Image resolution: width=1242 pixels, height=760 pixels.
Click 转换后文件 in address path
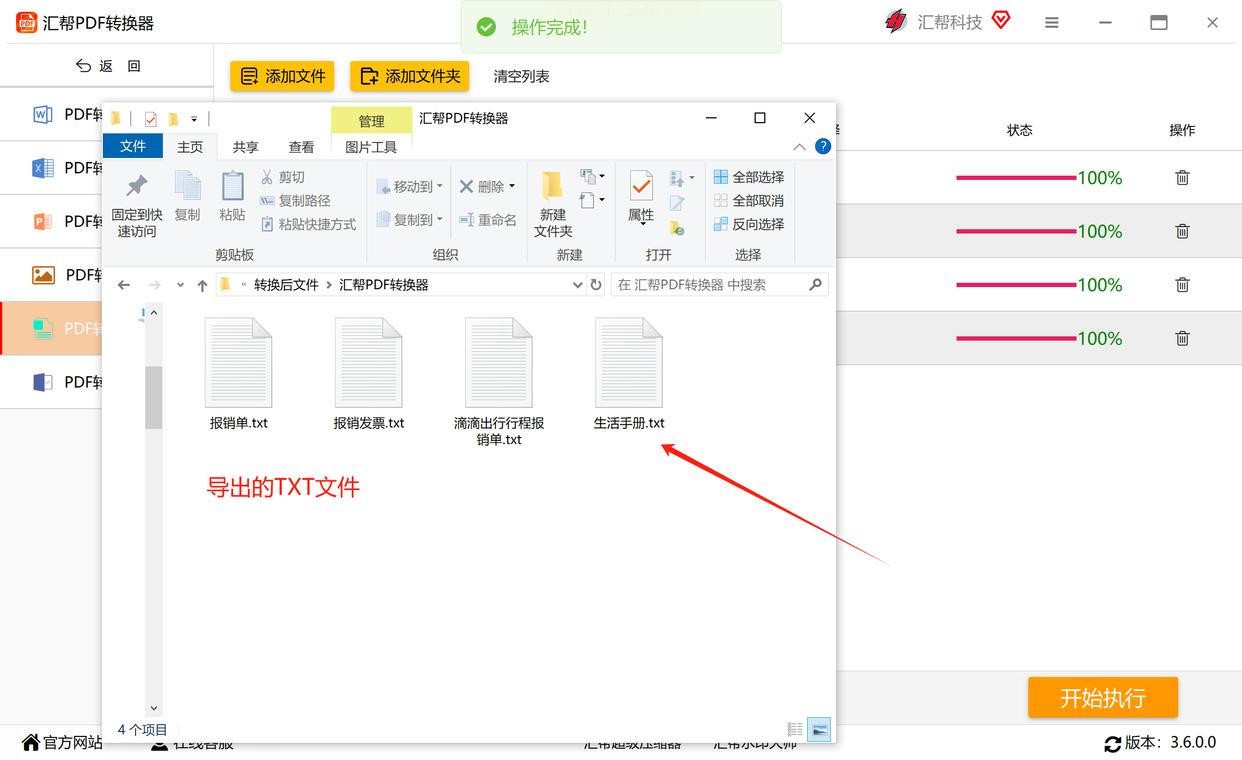(286, 285)
